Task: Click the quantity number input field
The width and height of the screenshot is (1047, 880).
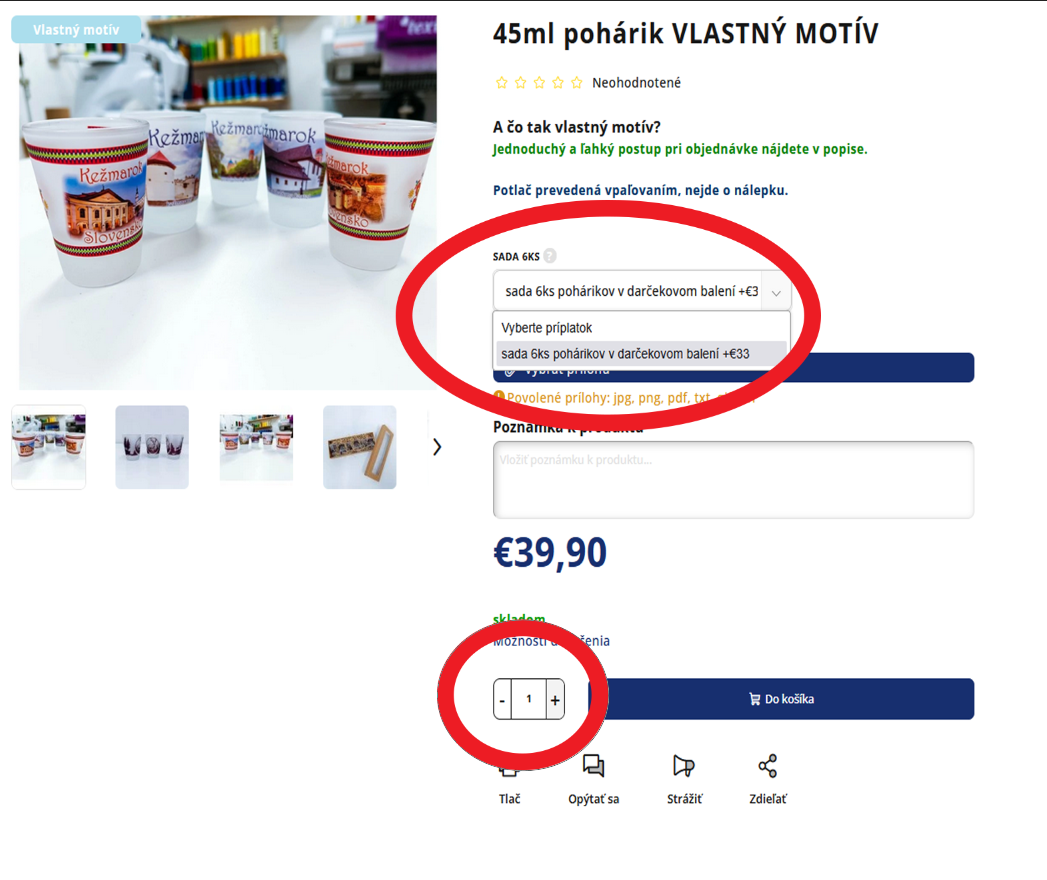Action: 529,700
